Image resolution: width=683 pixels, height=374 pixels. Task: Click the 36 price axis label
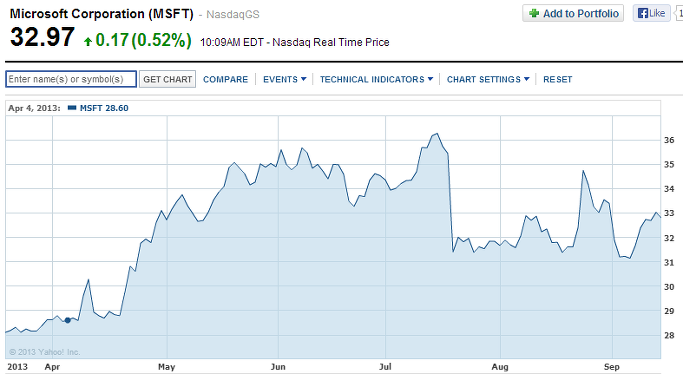click(x=669, y=140)
